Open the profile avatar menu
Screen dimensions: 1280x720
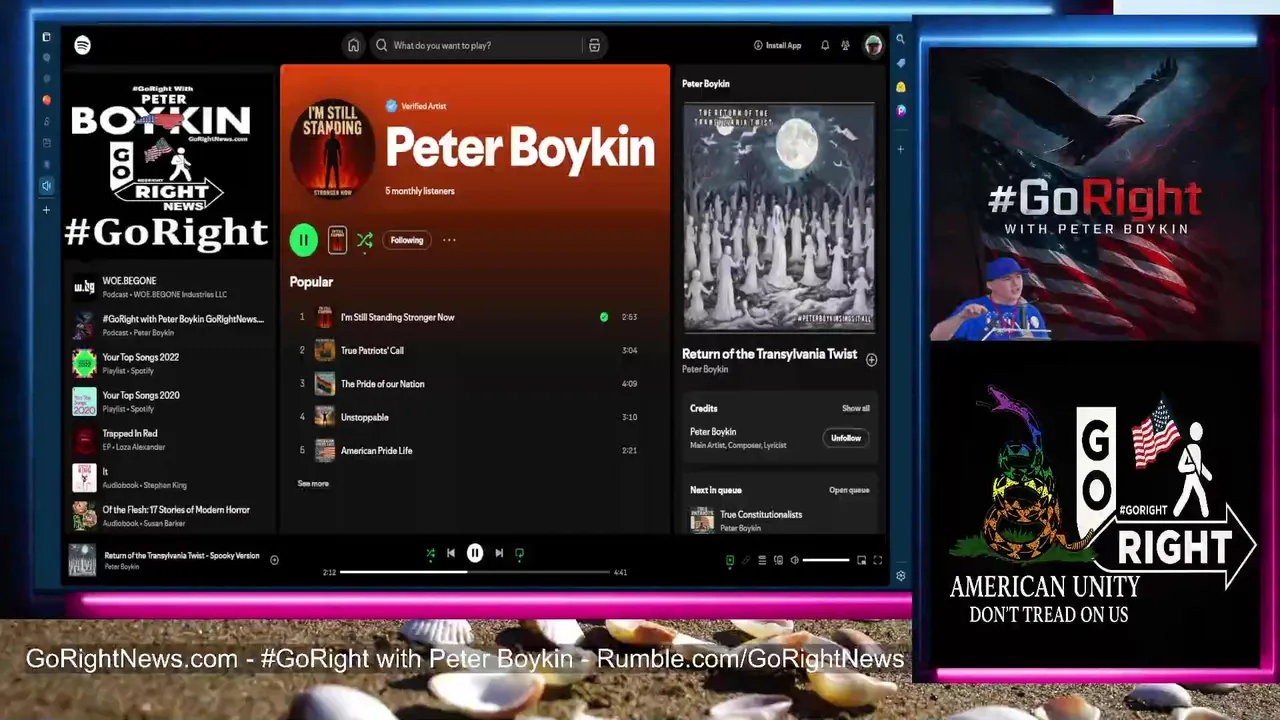873,45
